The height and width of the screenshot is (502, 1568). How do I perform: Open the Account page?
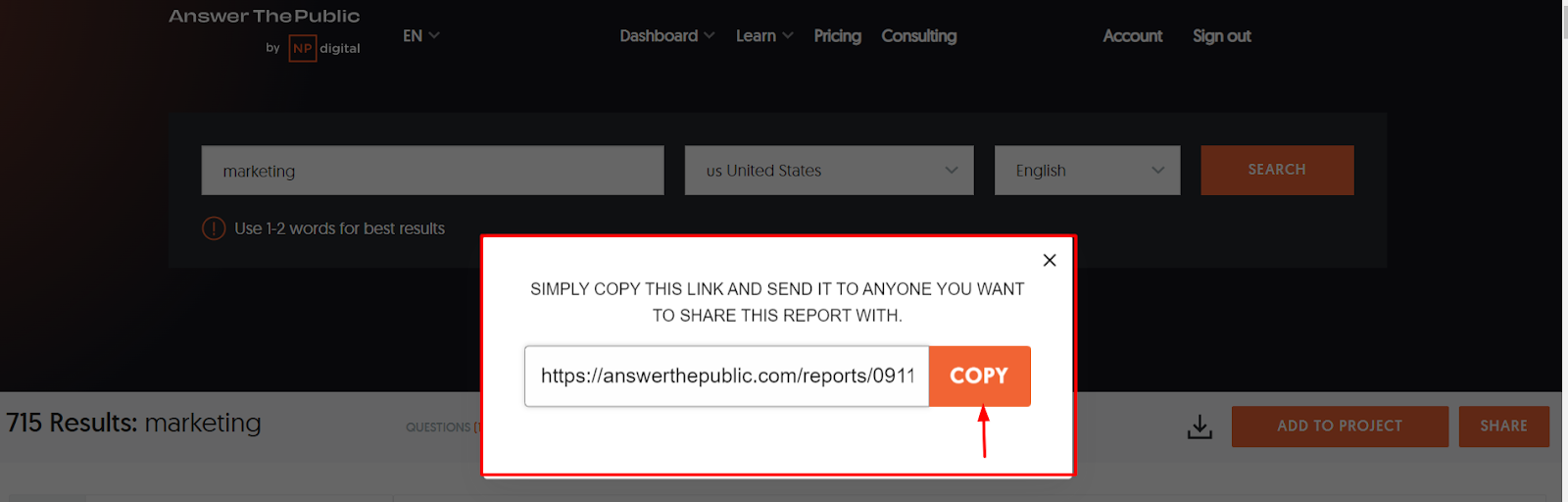1132,36
